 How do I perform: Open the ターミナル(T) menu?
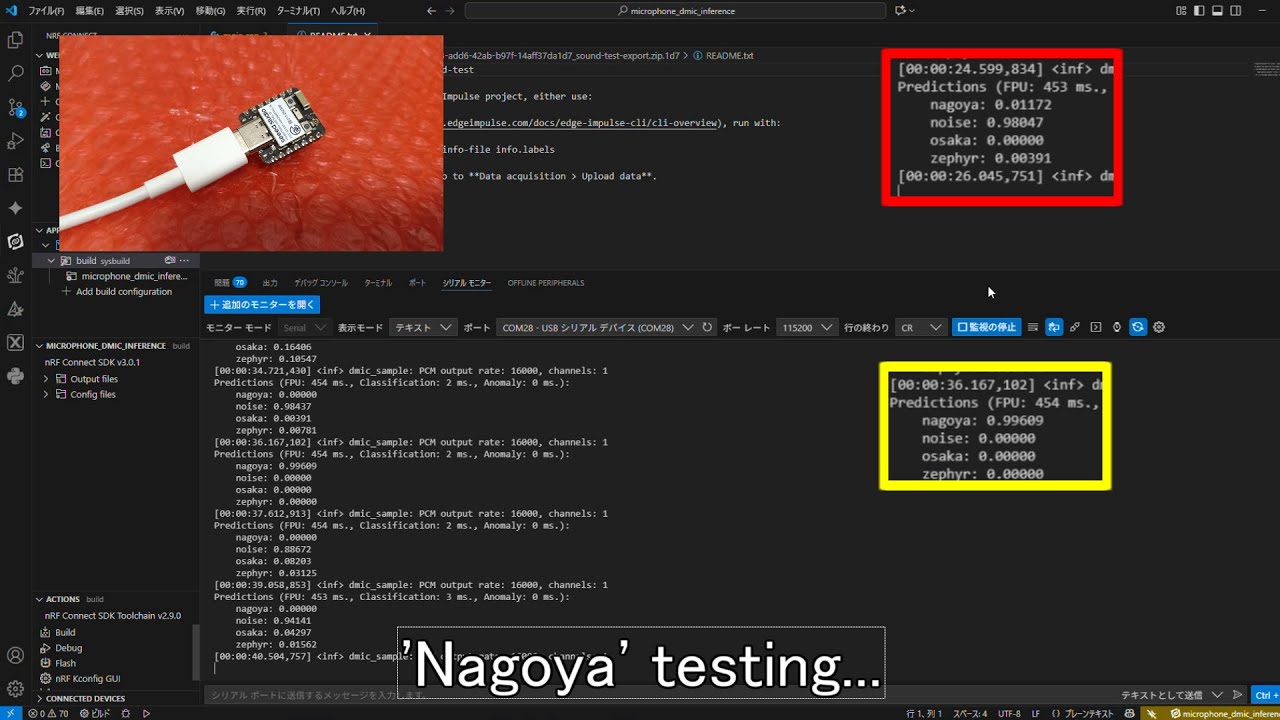(x=298, y=10)
